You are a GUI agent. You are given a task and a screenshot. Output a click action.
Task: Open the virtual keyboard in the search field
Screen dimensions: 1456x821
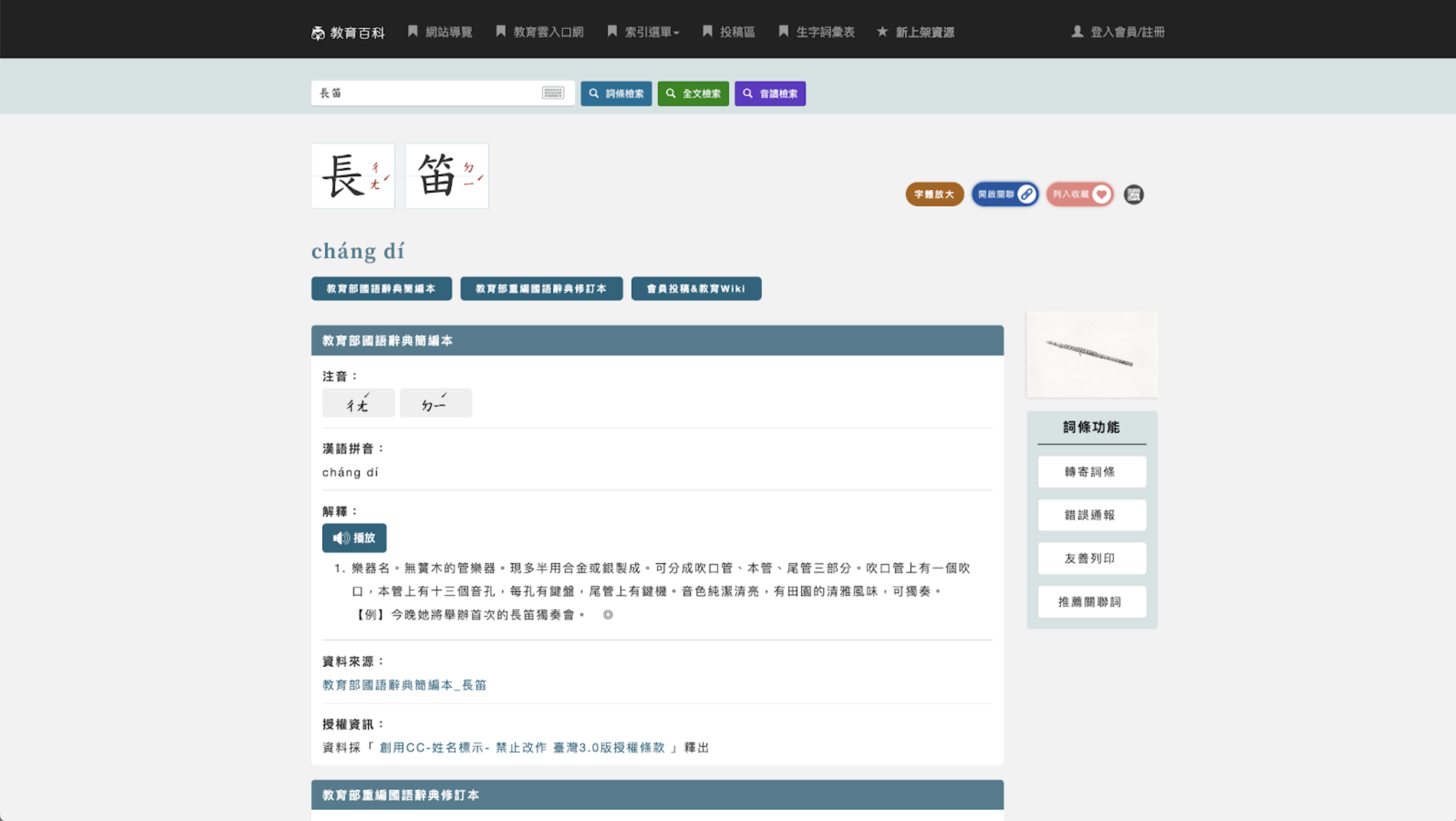point(552,93)
